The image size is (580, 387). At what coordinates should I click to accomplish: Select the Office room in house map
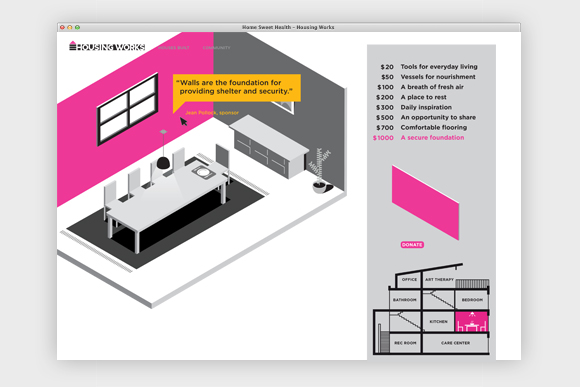click(x=409, y=280)
